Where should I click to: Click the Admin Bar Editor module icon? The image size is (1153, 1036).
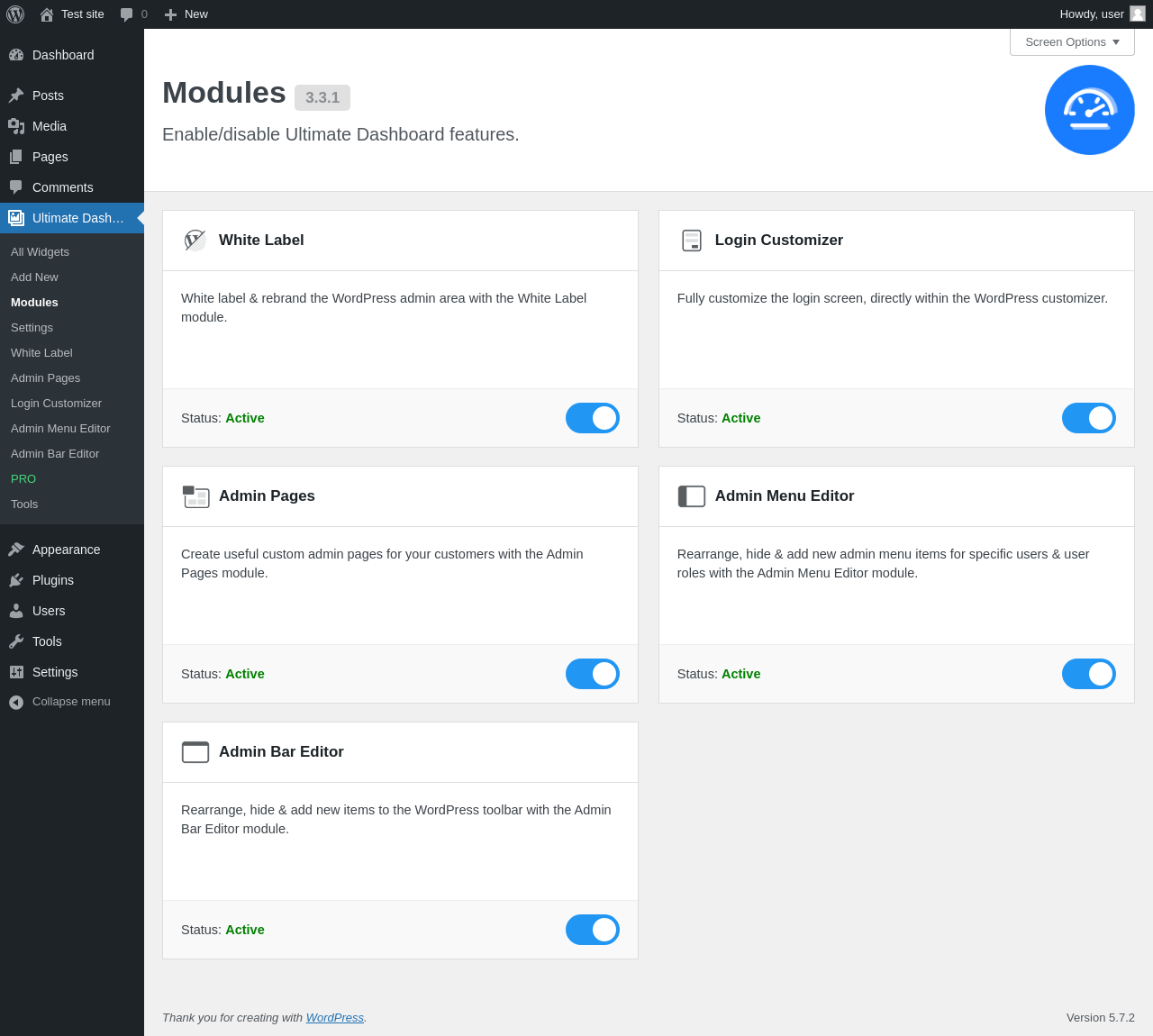click(x=195, y=752)
